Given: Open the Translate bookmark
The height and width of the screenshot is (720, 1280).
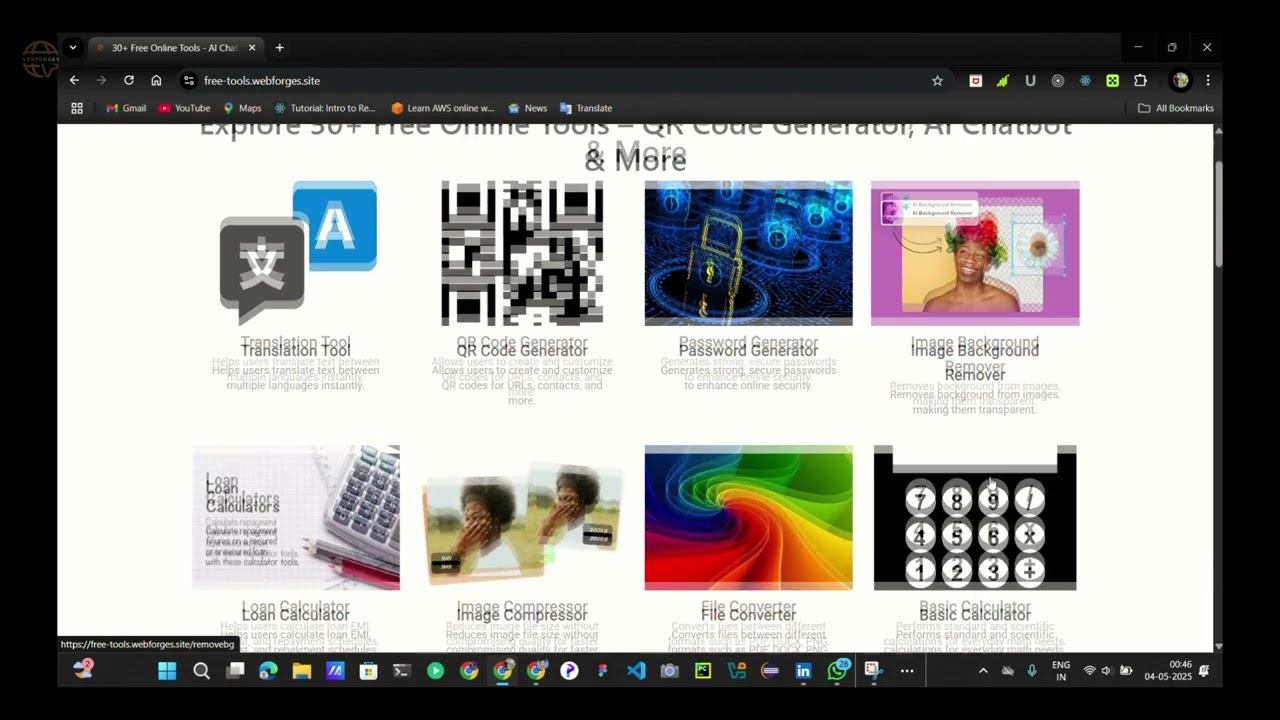Looking at the screenshot, I should [586, 108].
